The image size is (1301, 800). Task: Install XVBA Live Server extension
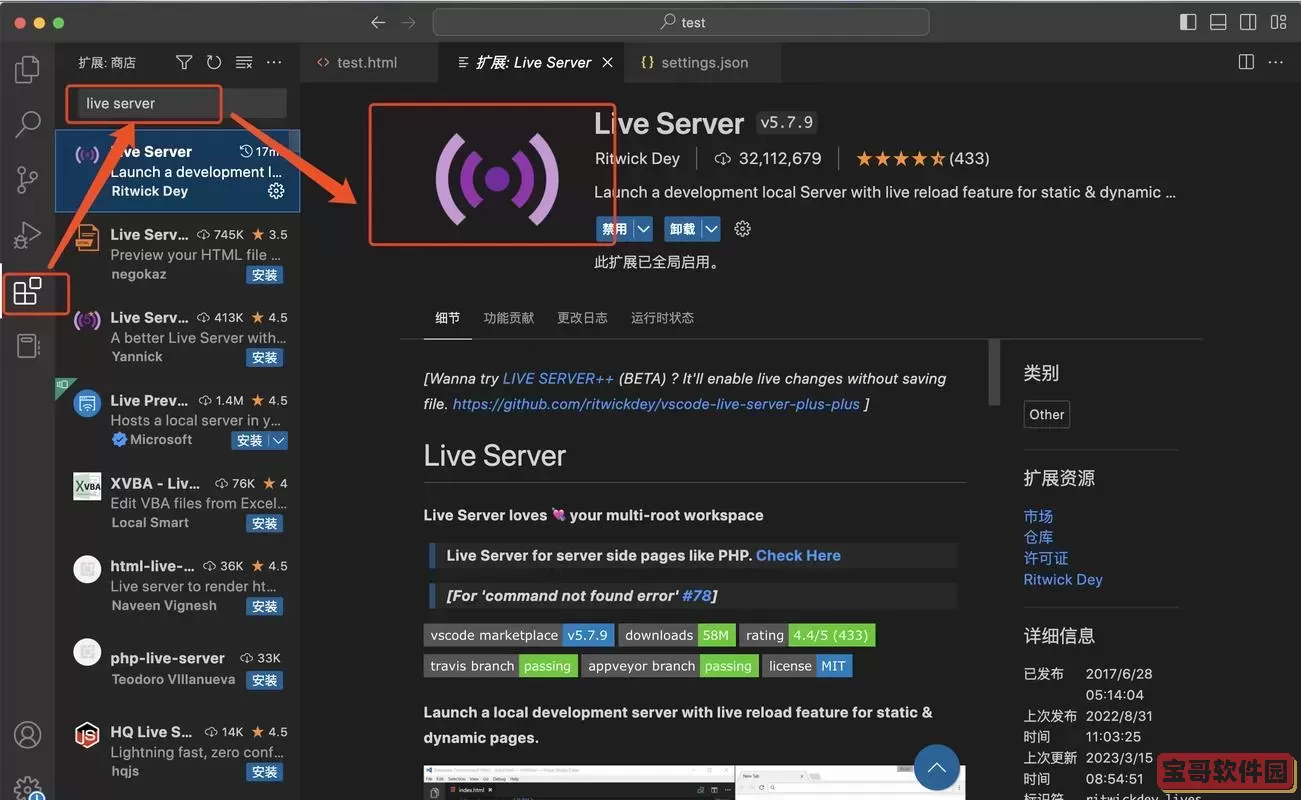[x=265, y=523]
